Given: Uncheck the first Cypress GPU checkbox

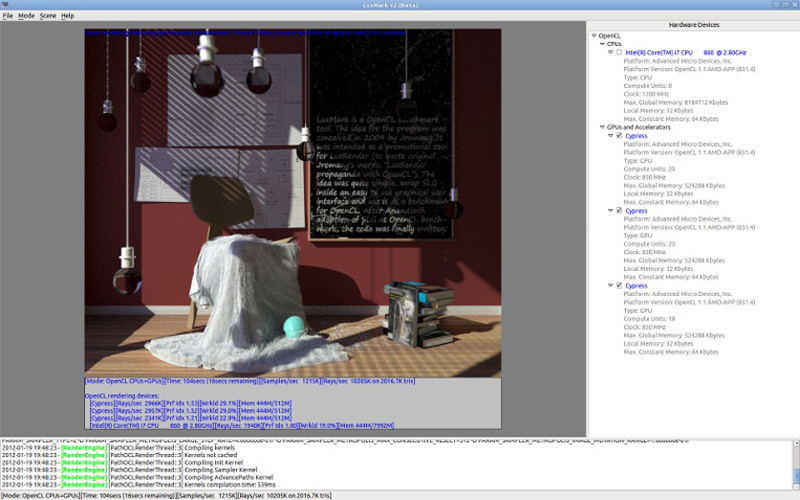Looking at the screenshot, I should [619, 136].
